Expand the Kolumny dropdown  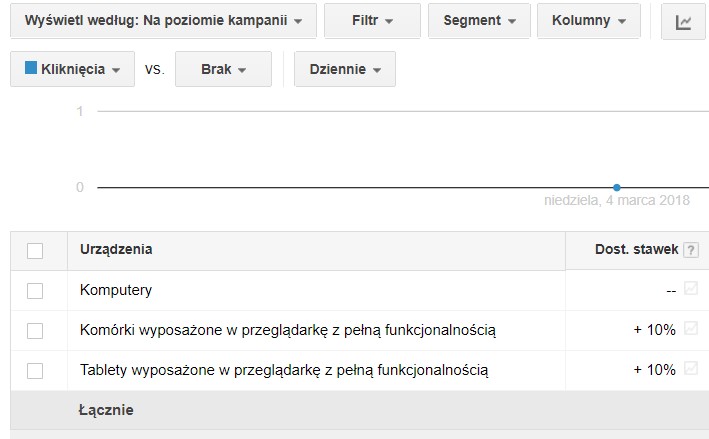[x=588, y=21]
